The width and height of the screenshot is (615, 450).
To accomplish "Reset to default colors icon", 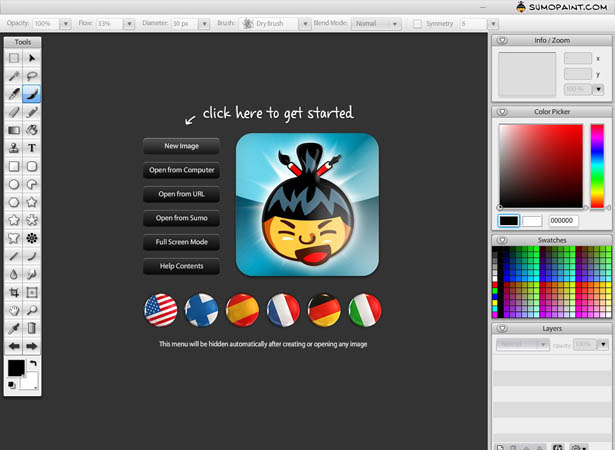I will click(12, 385).
